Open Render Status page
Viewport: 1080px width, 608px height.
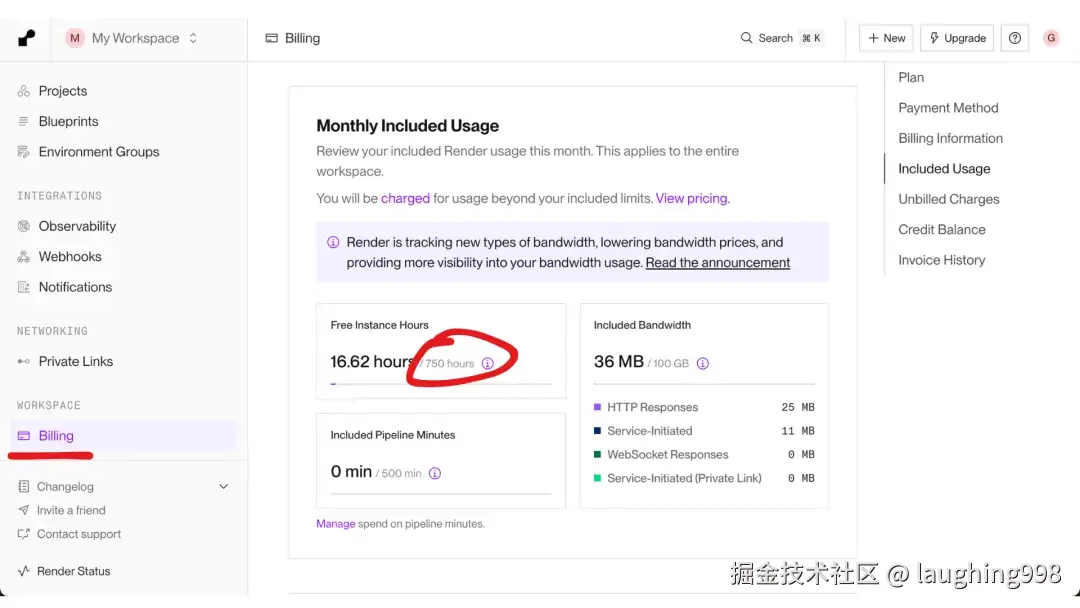pos(73,571)
